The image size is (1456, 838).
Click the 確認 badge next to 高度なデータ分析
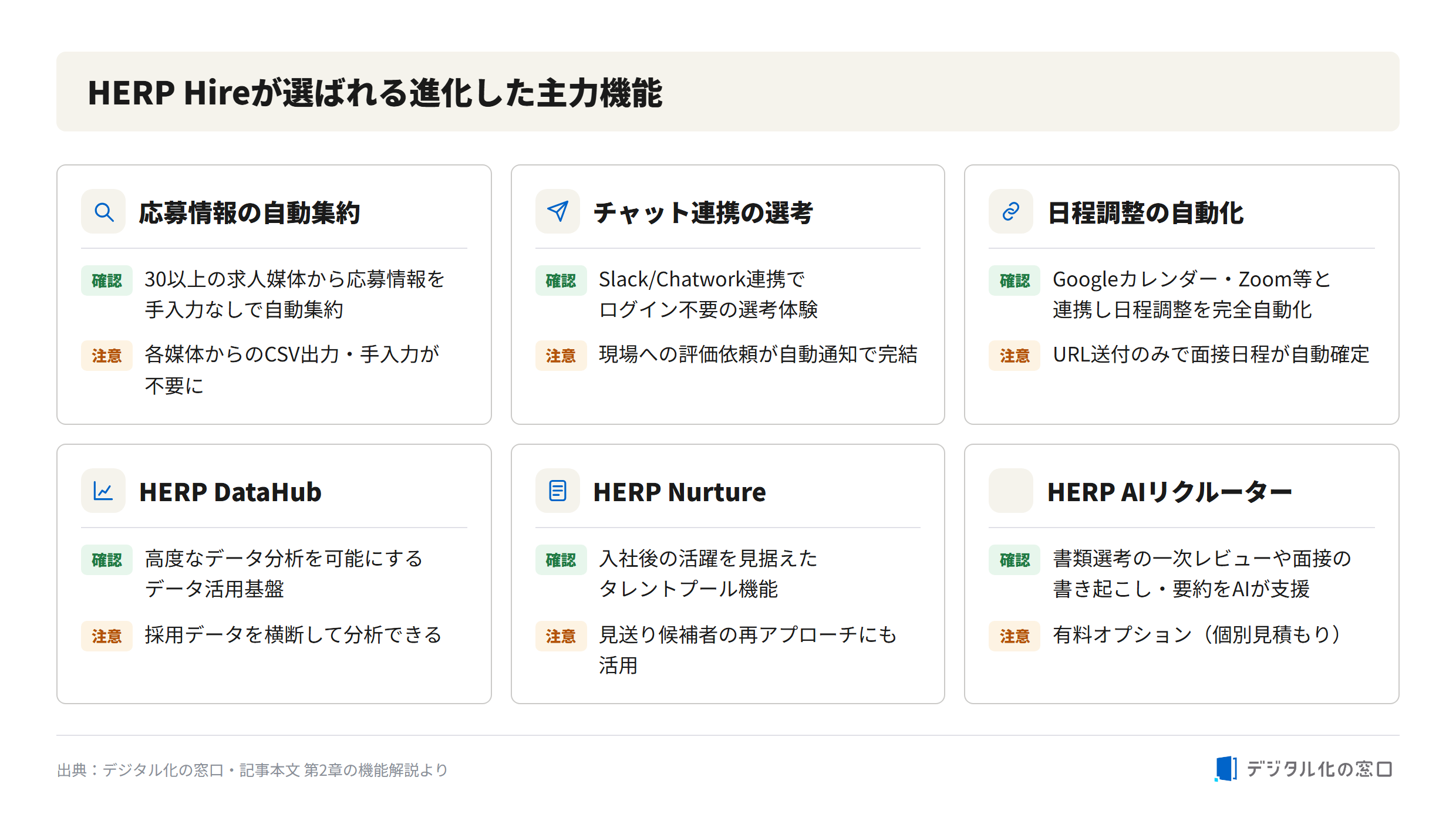tap(107, 560)
